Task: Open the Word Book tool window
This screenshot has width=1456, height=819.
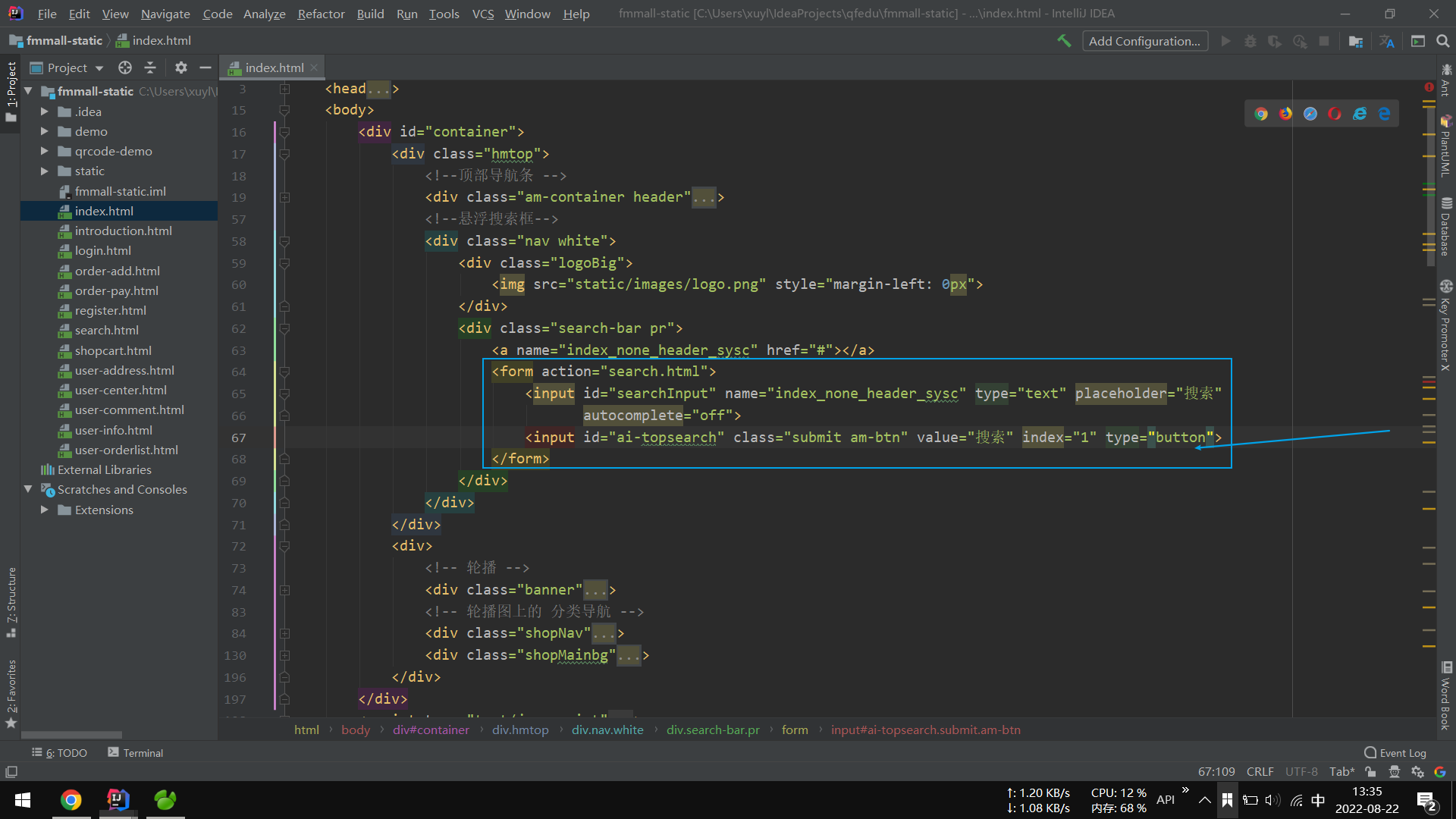Action: point(1446,696)
